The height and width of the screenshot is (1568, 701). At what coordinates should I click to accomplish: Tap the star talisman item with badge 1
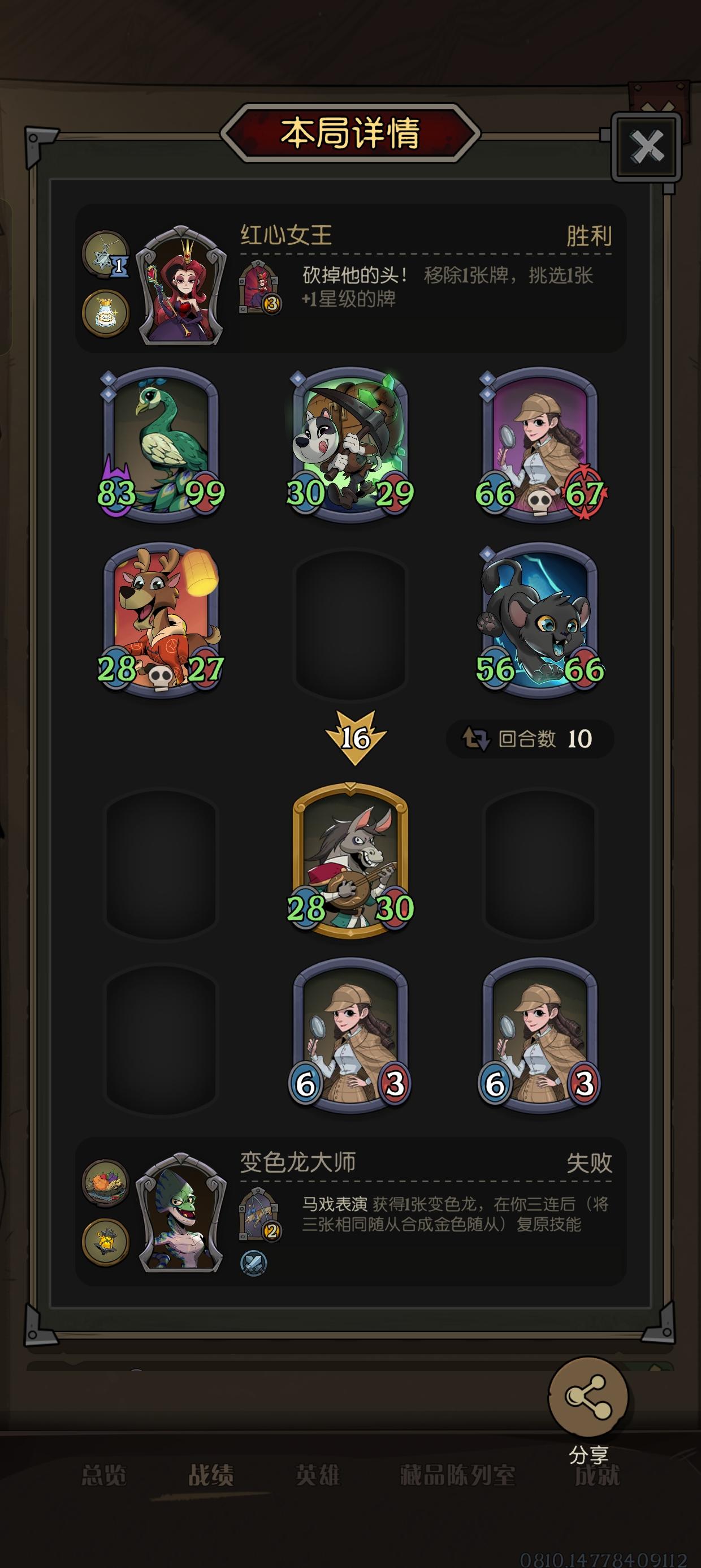point(106,254)
